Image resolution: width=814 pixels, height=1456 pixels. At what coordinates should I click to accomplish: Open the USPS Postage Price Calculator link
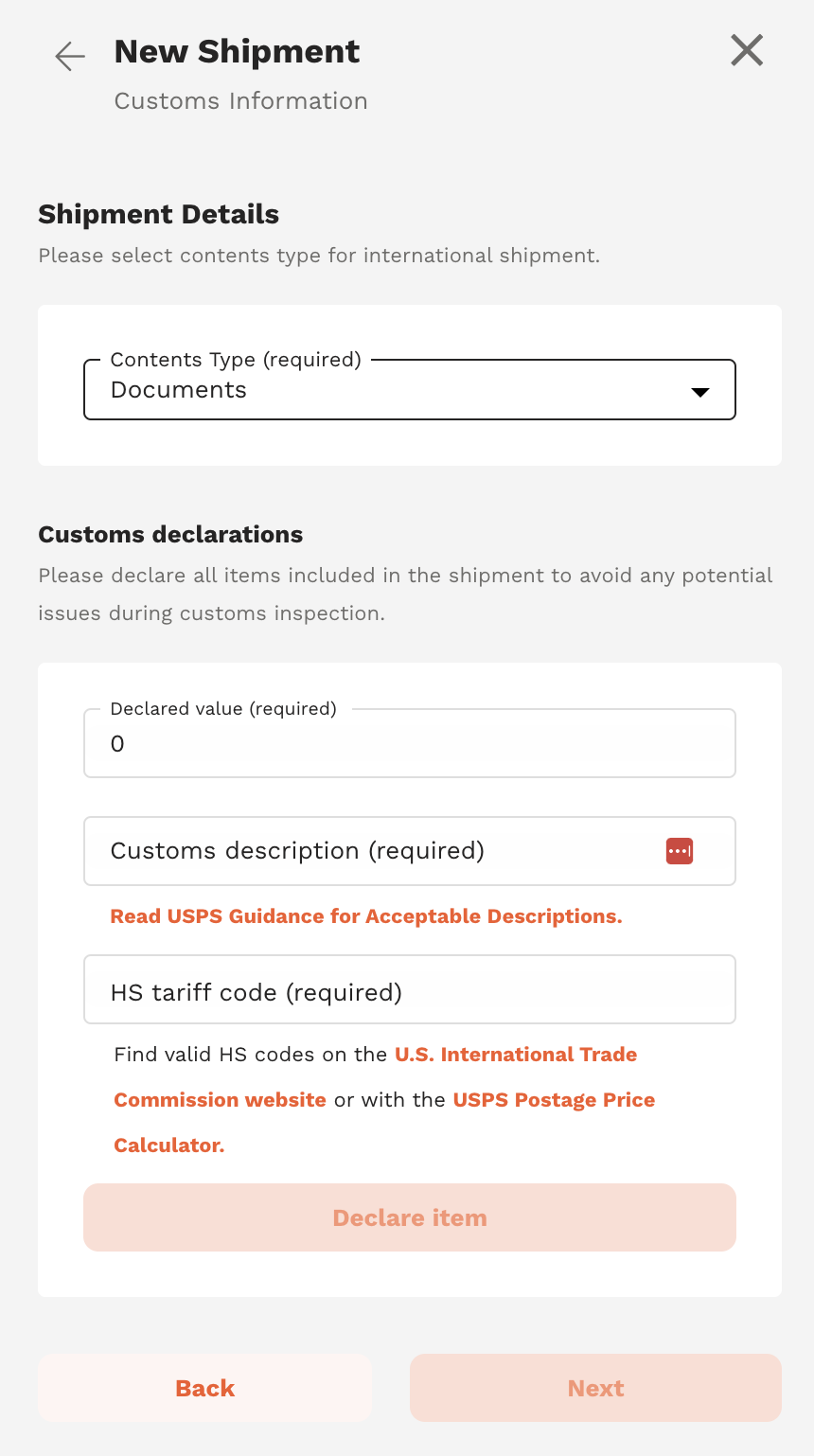[x=554, y=1100]
